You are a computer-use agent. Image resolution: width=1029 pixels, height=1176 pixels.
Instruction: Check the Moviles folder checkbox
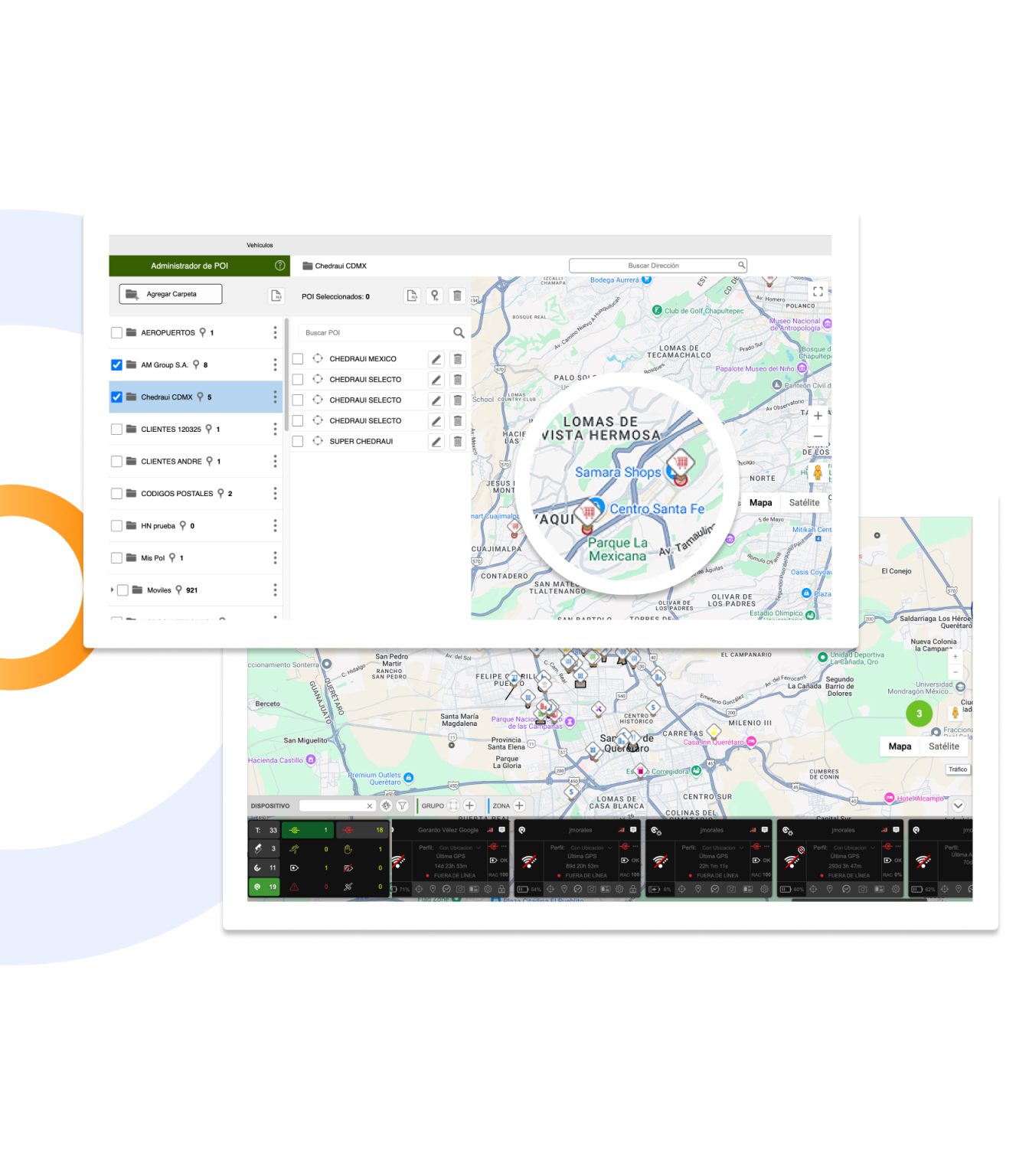coord(122,590)
